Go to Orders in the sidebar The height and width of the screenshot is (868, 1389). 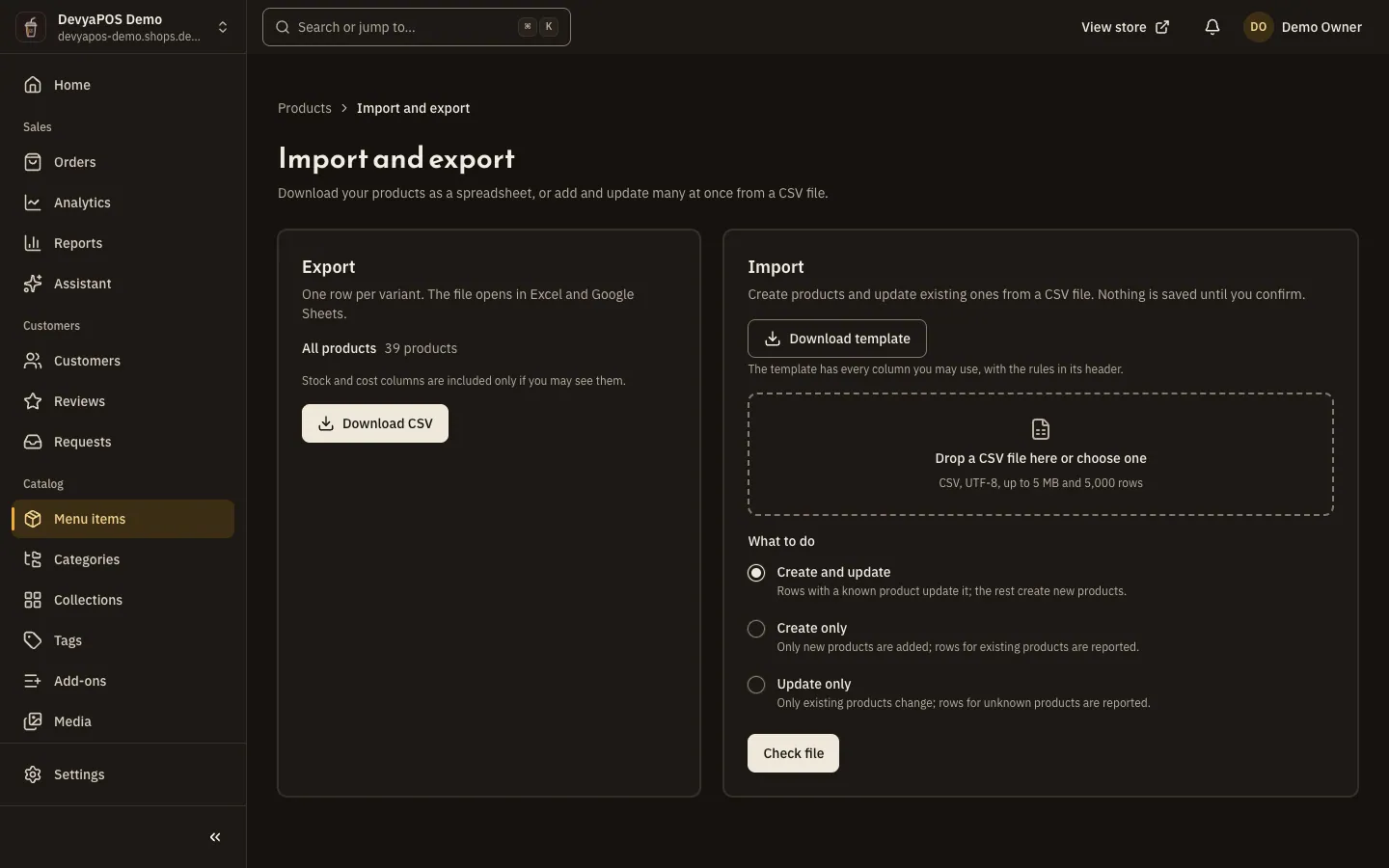click(x=123, y=162)
